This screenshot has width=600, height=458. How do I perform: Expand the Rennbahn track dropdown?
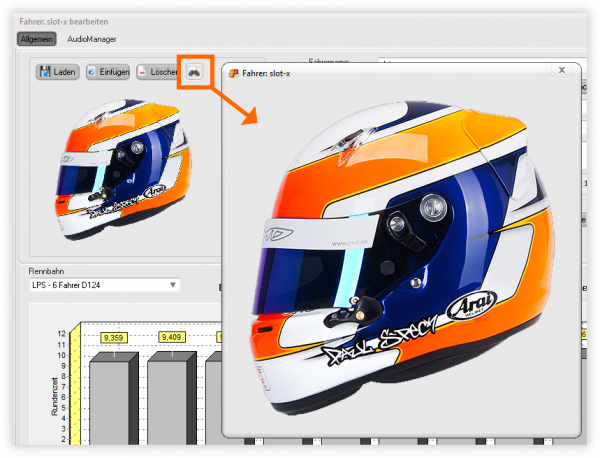point(173,286)
